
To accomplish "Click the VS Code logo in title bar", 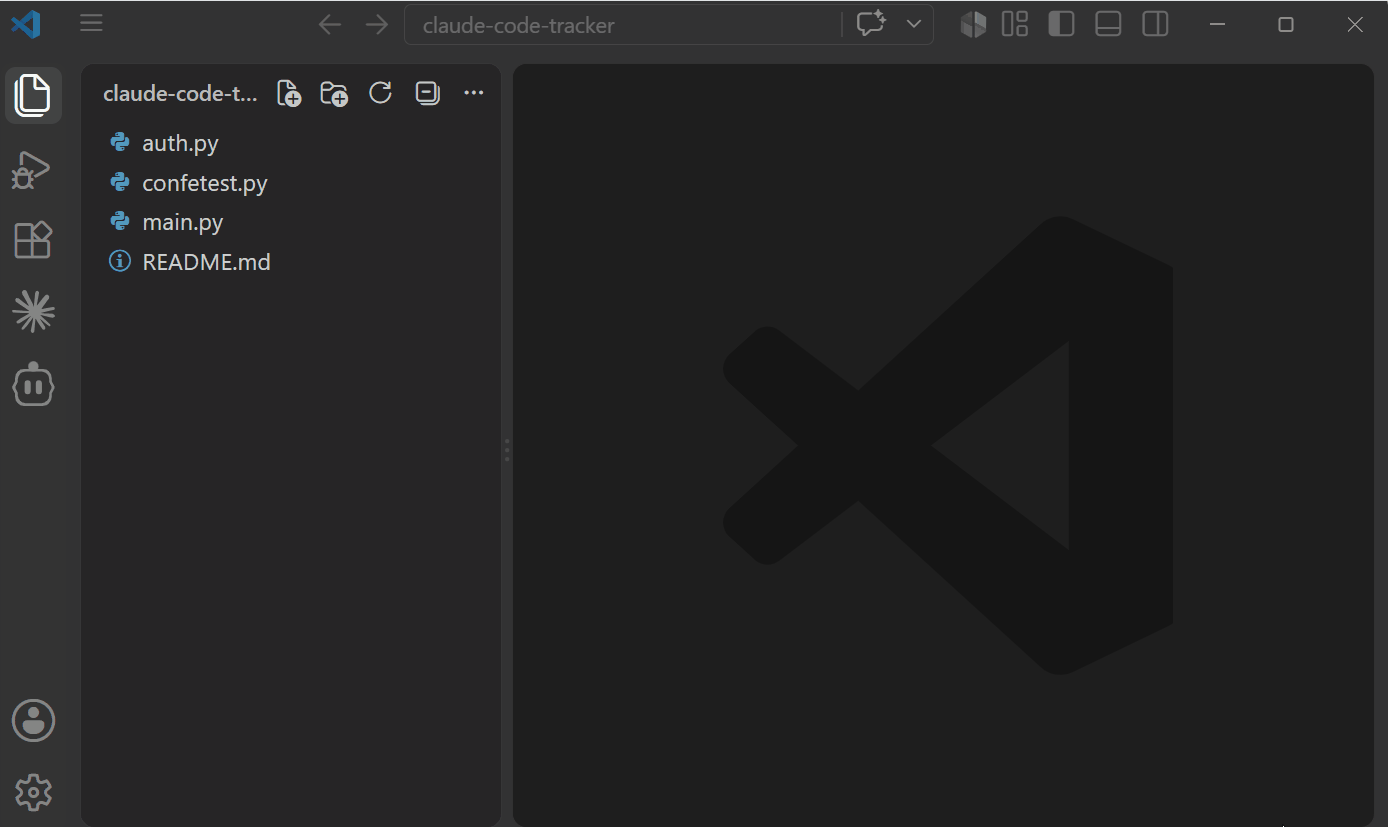I will coord(26,24).
